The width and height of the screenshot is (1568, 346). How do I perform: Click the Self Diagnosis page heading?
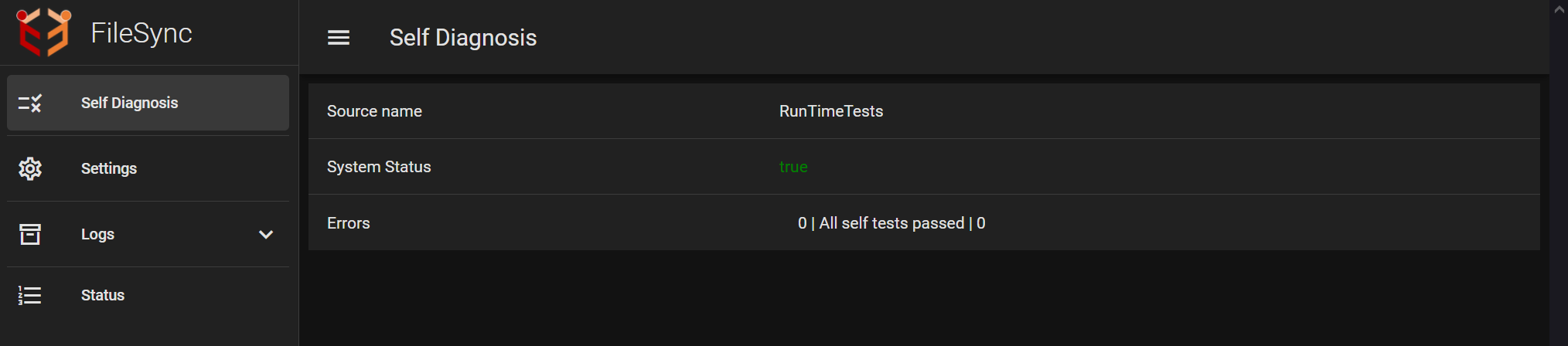coord(463,37)
